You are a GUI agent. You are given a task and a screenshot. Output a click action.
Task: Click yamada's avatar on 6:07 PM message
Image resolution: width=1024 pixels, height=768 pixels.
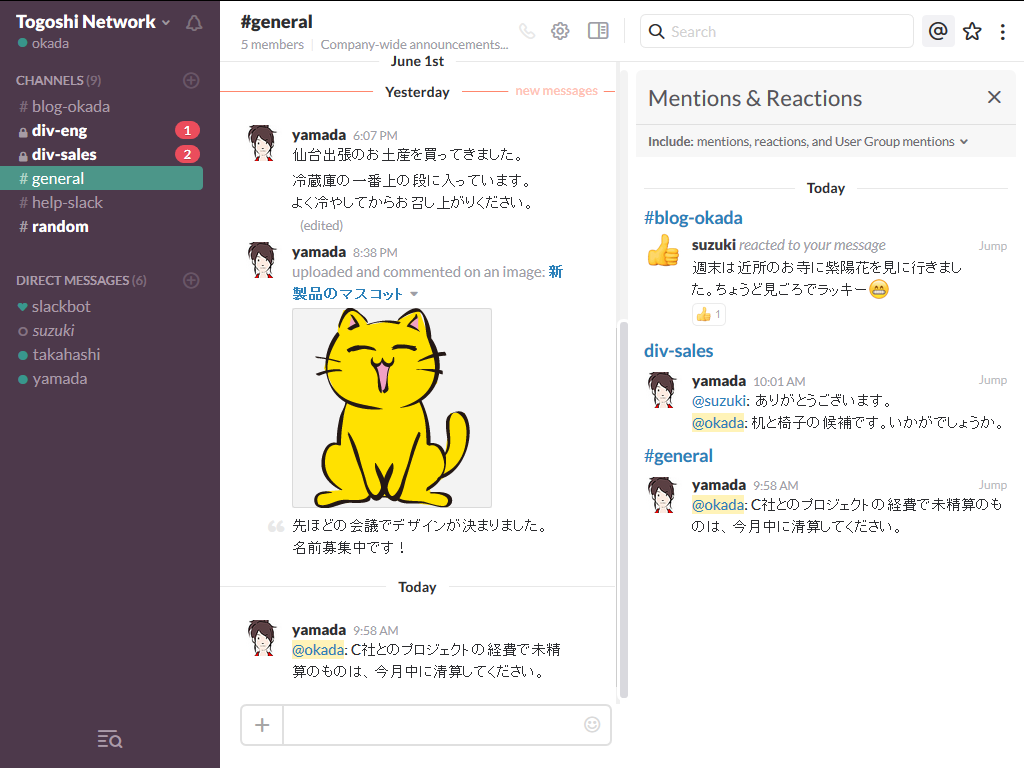261,143
